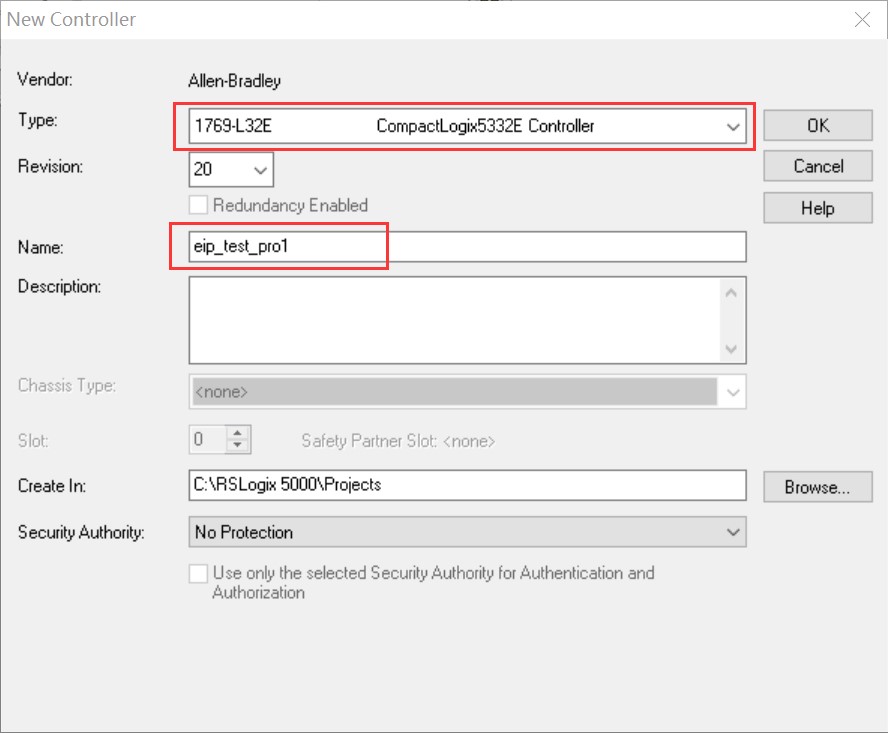Viewport: 888px width, 733px height.
Task: Open Help for New Controller
Action: pos(817,208)
